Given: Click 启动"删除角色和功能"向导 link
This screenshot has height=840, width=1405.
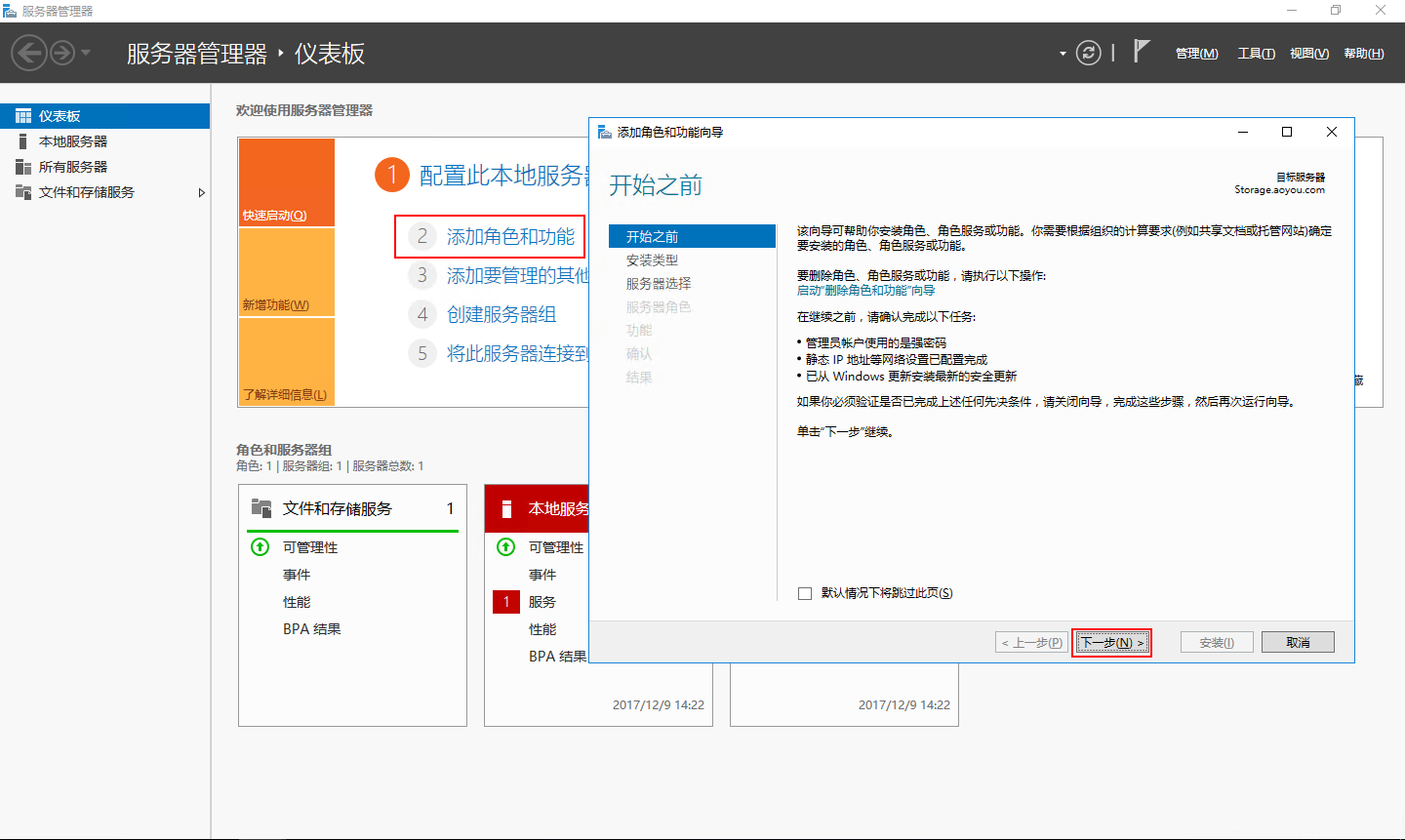Looking at the screenshot, I should tap(866, 291).
